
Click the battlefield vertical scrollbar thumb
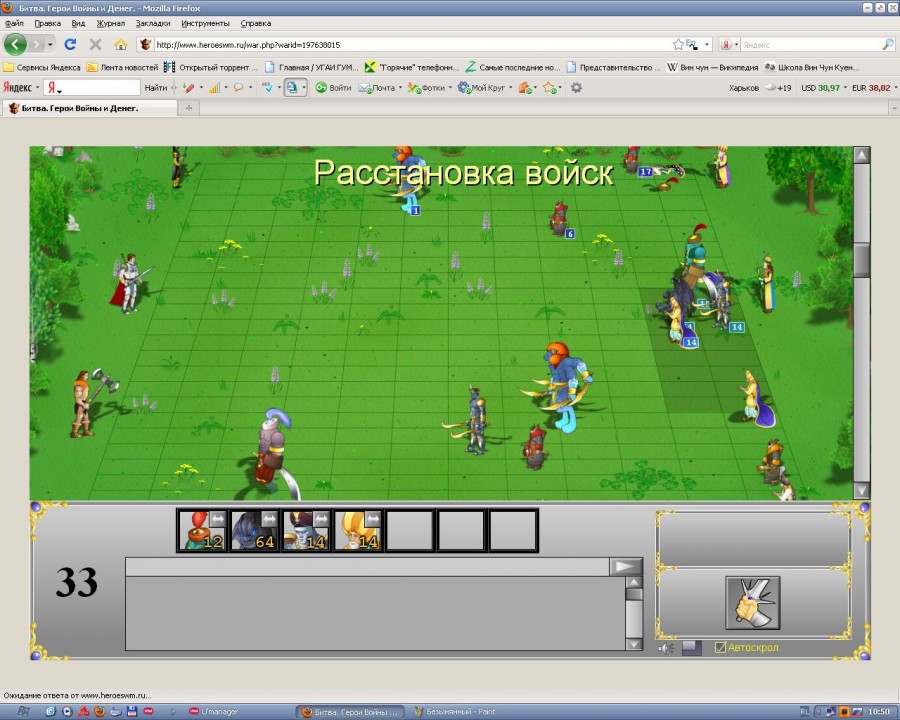click(x=862, y=259)
